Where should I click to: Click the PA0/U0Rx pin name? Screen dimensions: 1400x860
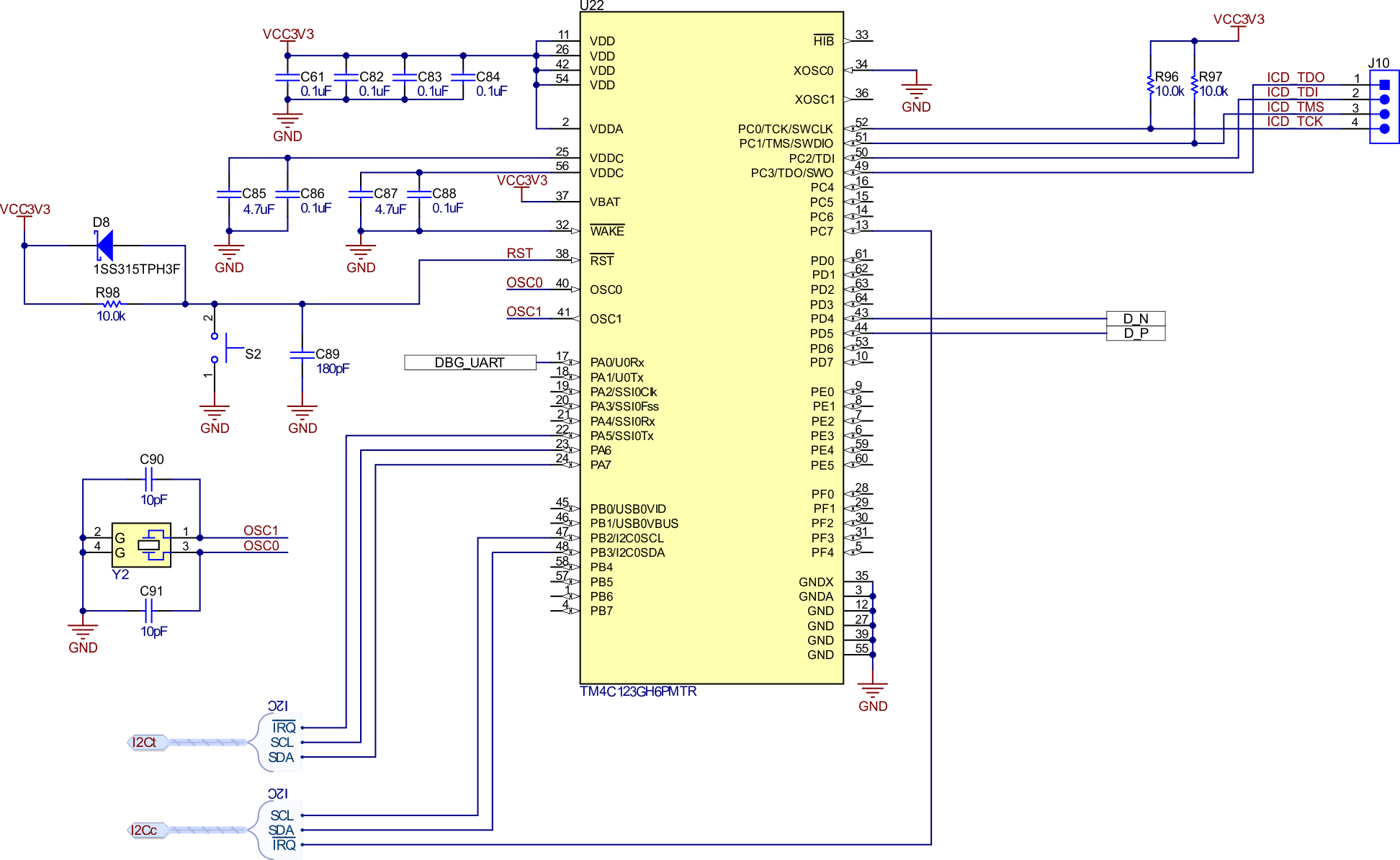[617, 362]
